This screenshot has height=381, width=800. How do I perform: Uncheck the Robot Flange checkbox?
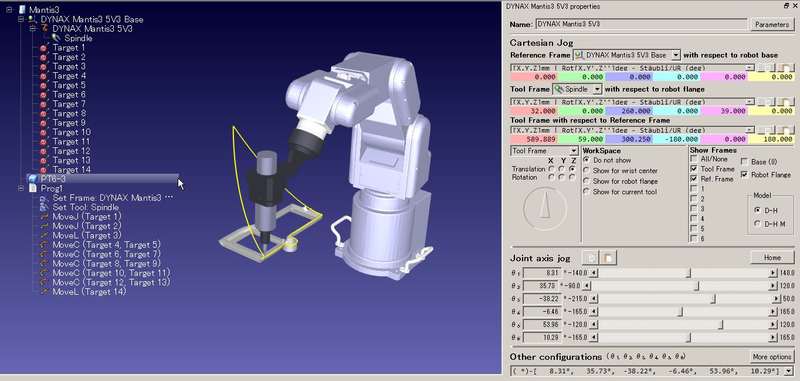[744, 175]
